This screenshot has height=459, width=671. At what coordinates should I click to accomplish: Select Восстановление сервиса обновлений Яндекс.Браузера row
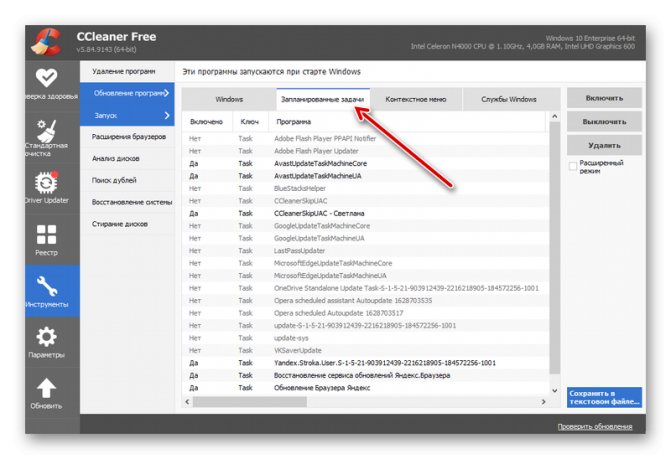(x=366, y=375)
